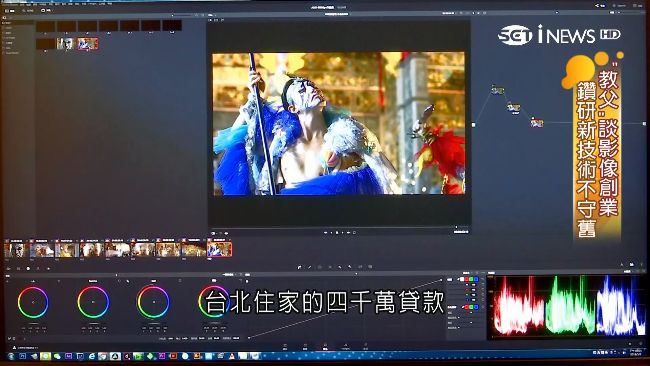The width and height of the screenshot is (650, 366).
Task: Select the painted face gallery still
Action: 65,44
